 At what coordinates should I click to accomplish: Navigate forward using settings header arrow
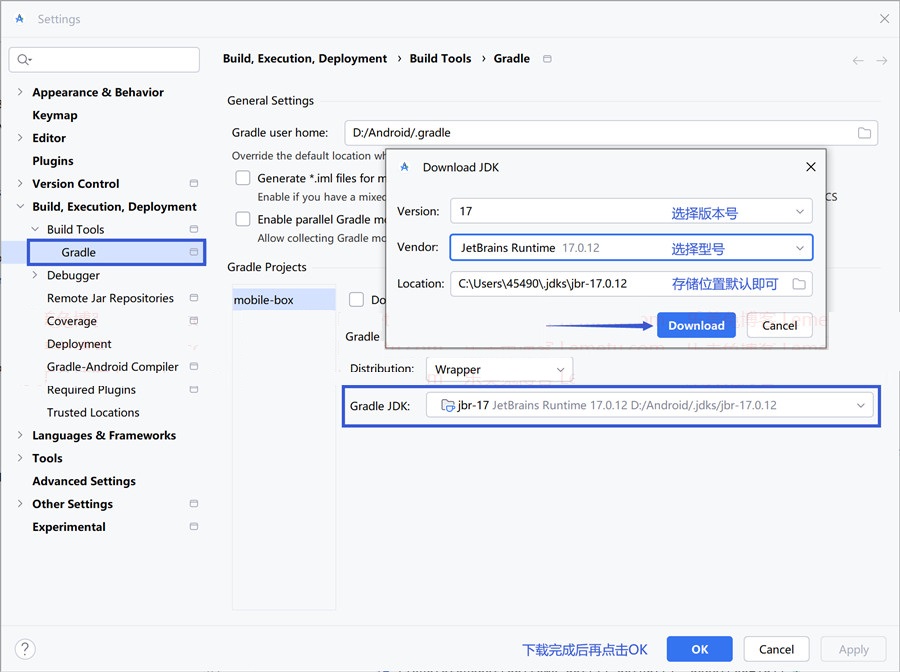881,60
